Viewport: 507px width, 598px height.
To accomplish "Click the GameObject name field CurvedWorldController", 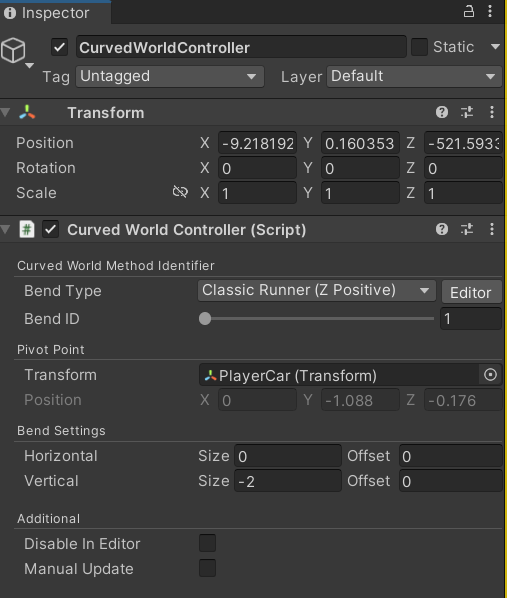I will coord(241,47).
